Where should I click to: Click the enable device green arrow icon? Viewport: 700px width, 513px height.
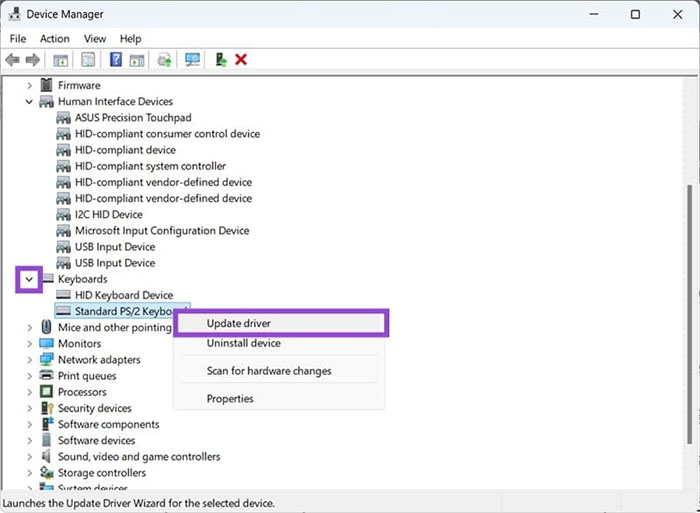(x=221, y=59)
